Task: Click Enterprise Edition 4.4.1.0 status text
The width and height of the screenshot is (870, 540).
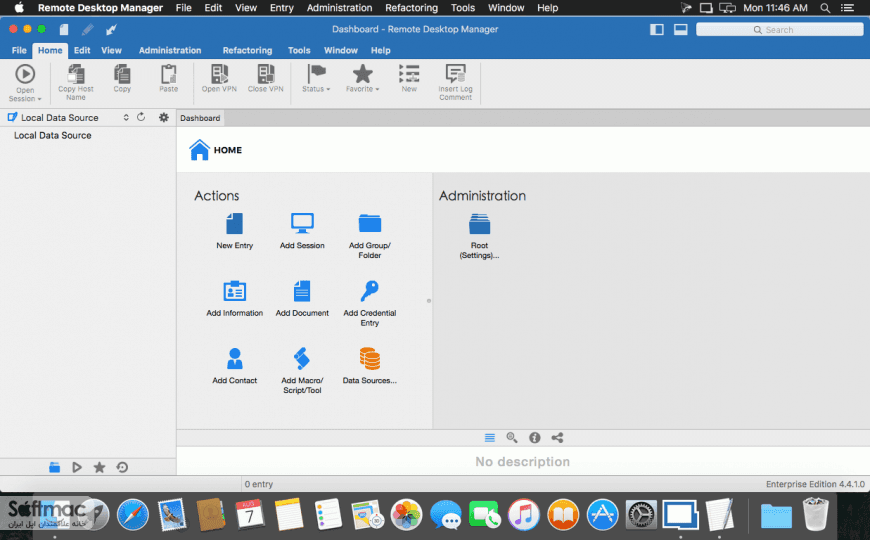Action: [x=815, y=484]
